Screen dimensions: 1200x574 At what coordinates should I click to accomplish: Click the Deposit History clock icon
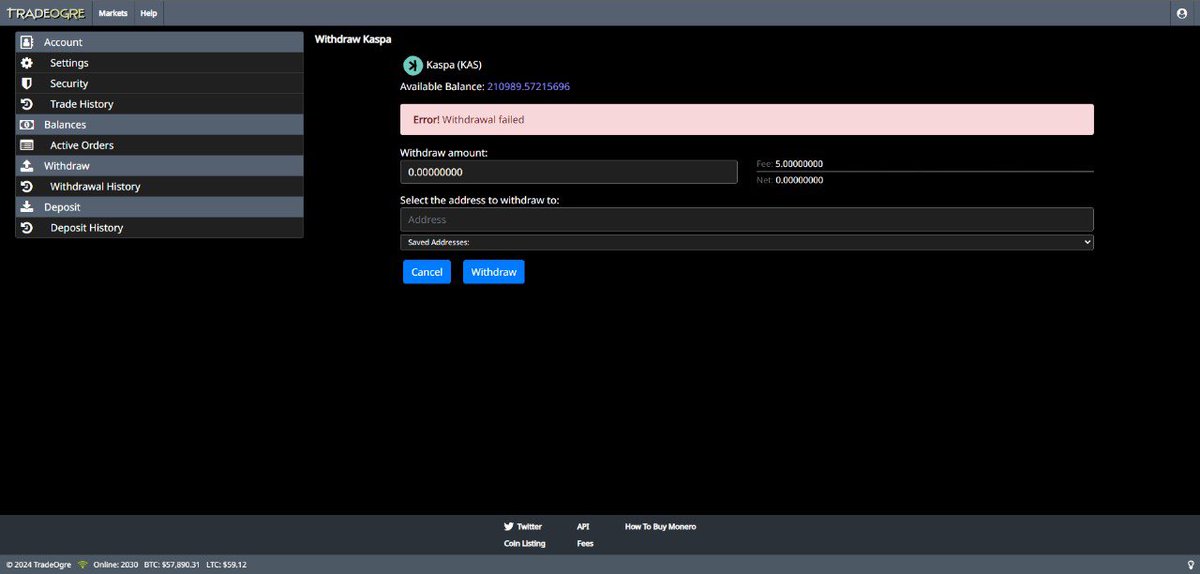pyautogui.click(x=27, y=228)
